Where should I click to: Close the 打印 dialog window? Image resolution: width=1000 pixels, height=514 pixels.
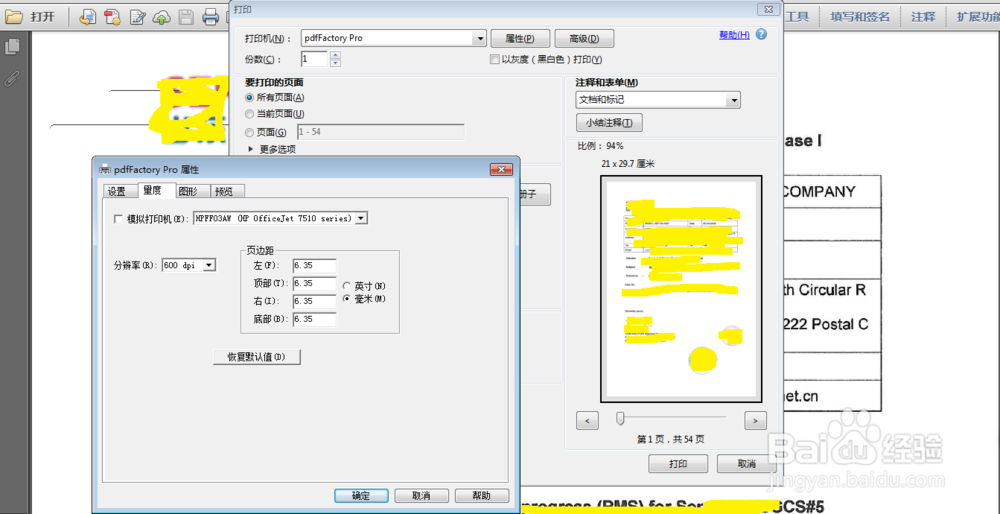(x=767, y=9)
